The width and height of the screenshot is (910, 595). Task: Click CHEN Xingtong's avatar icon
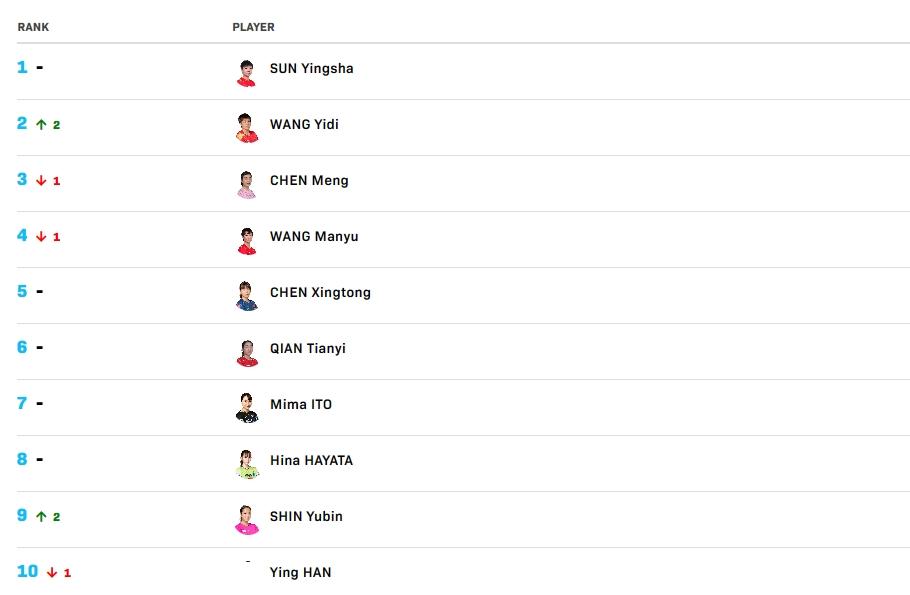pyautogui.click(x=246, y=296)
